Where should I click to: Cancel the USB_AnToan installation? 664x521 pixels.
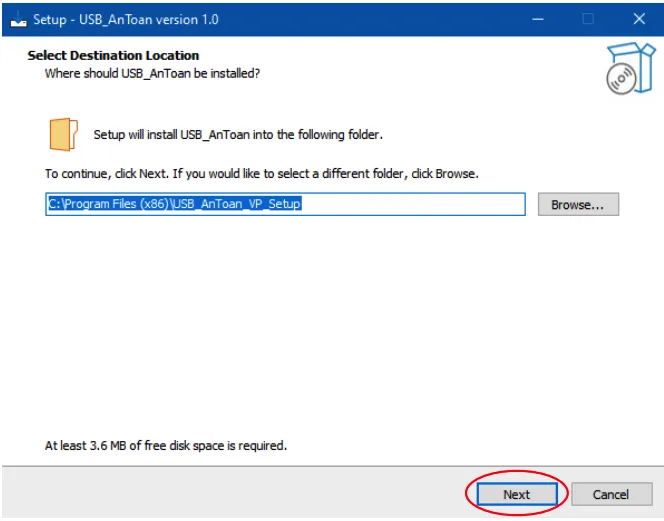pos(610,494)
